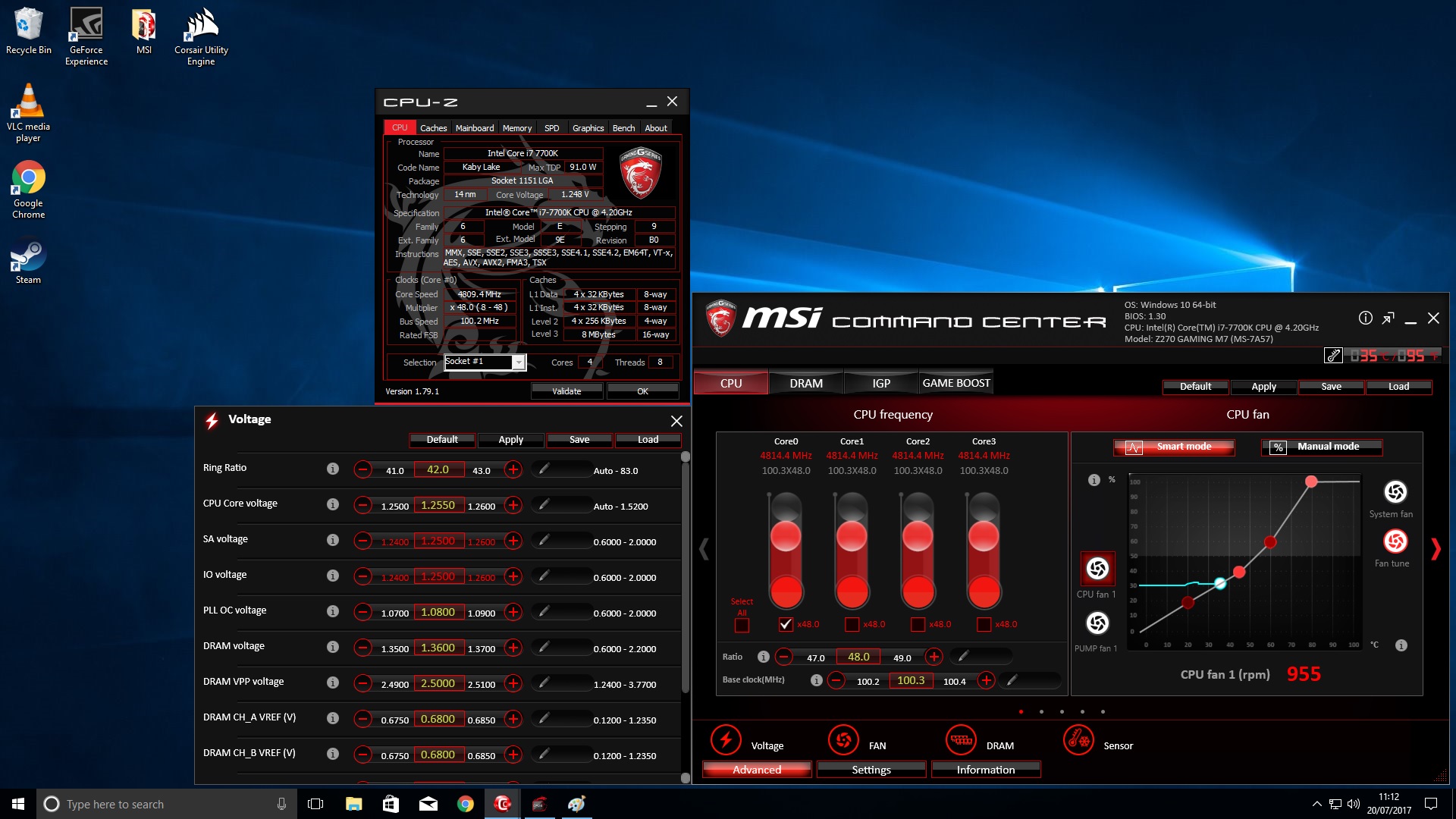Open VLC media player desktop icon
The image size is (1456, 819).
click(28, 112)
